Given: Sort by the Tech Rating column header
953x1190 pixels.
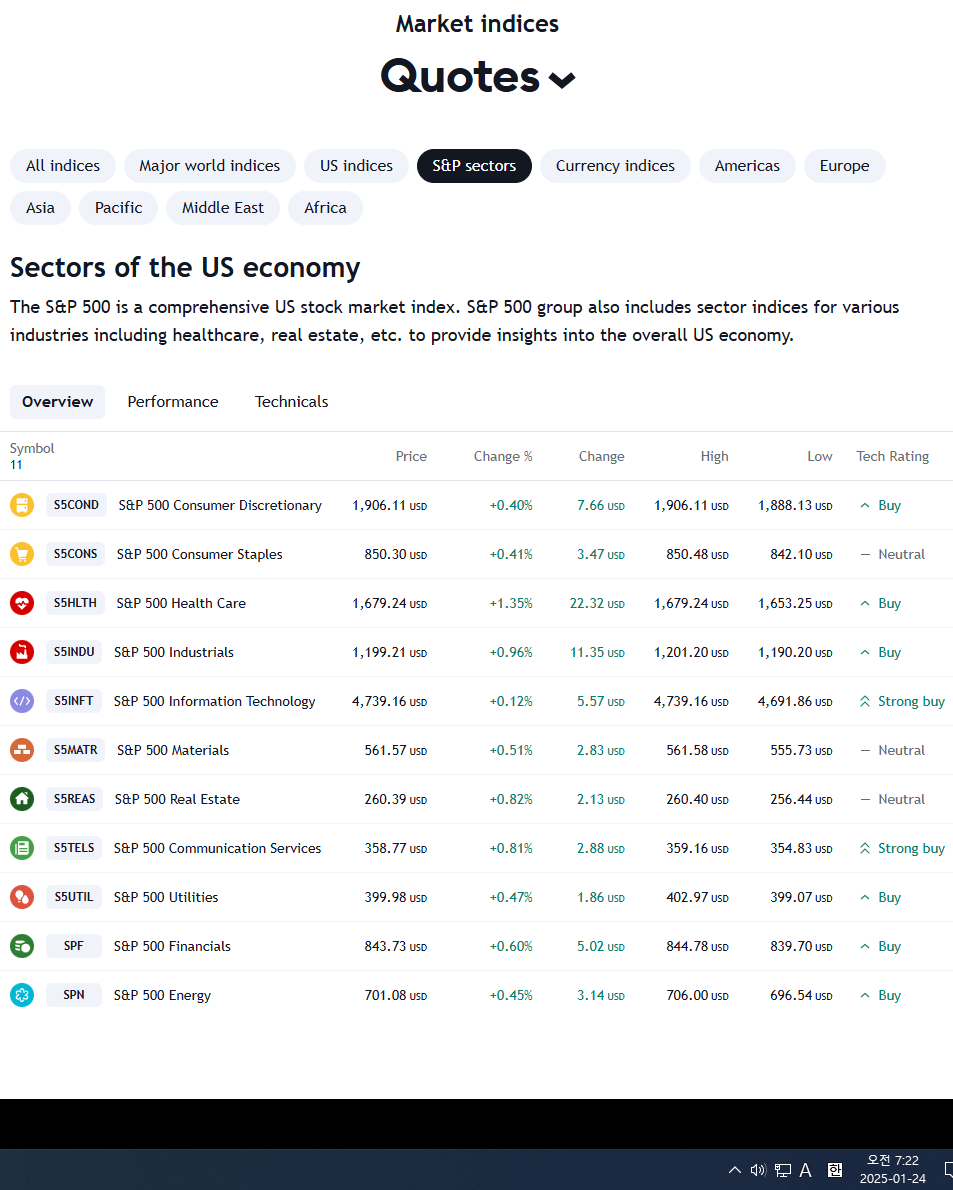Looking at the screenshot, I should (893, 456).
